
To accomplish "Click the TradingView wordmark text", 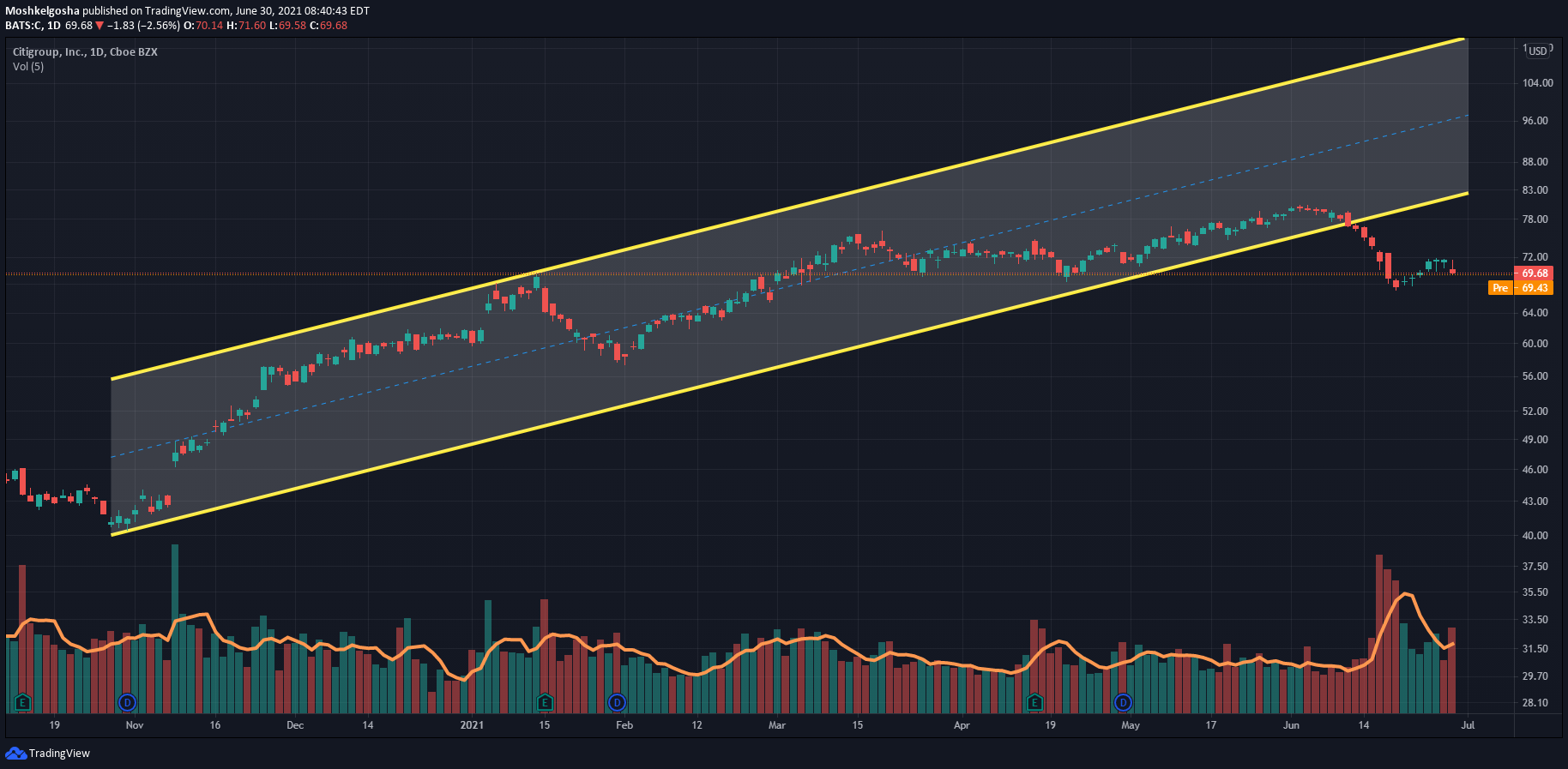I will pyautogui.click(x=59, y=754).
